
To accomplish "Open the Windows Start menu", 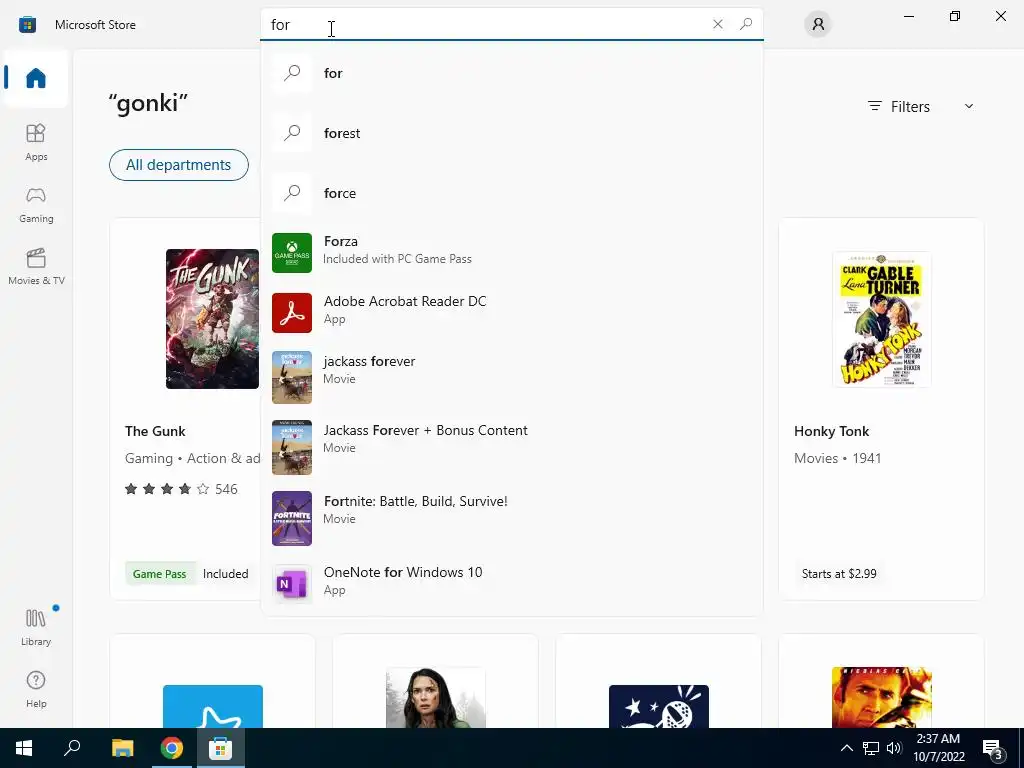I will click(24, 748).
